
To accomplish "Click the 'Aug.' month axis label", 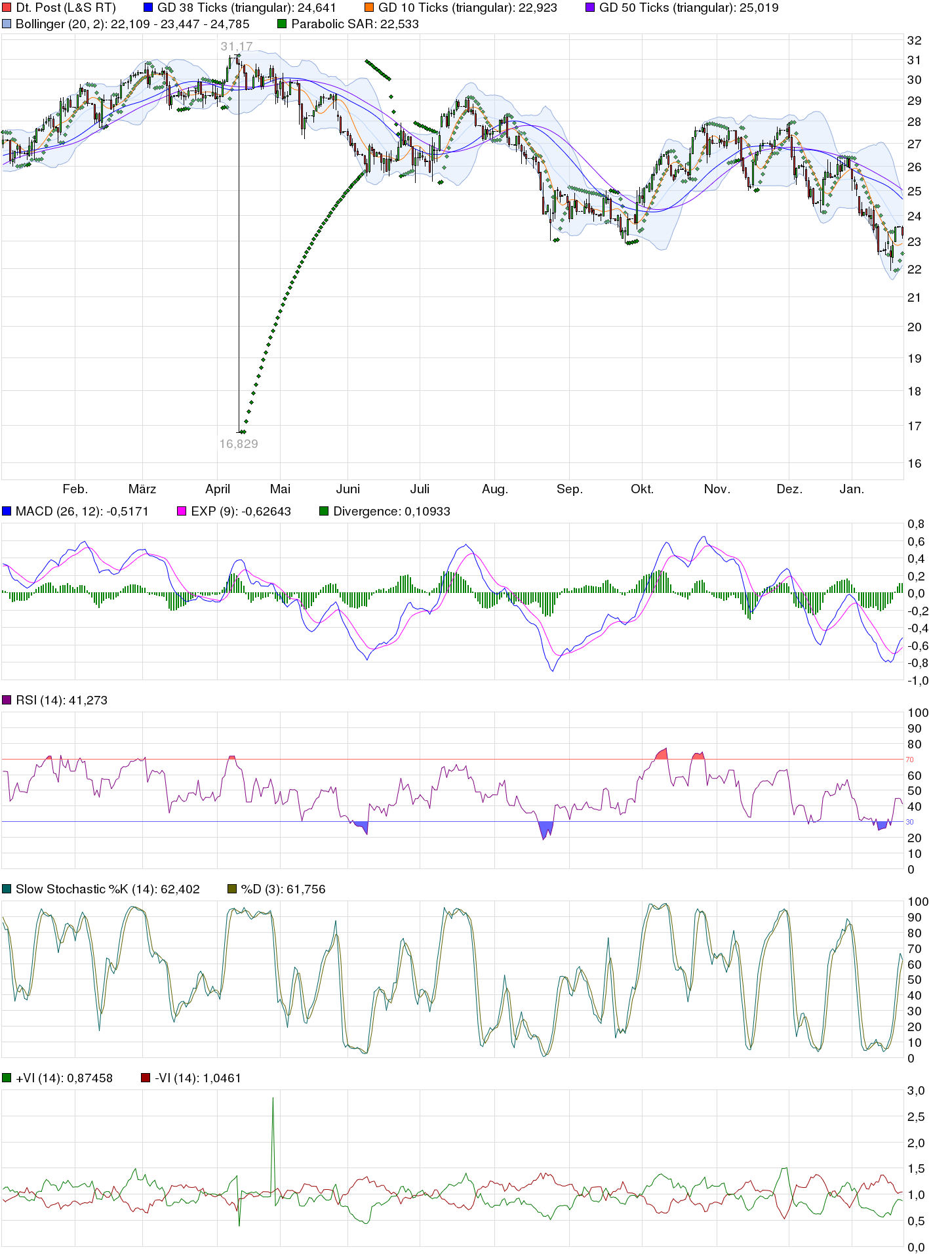I will [495, 489].
